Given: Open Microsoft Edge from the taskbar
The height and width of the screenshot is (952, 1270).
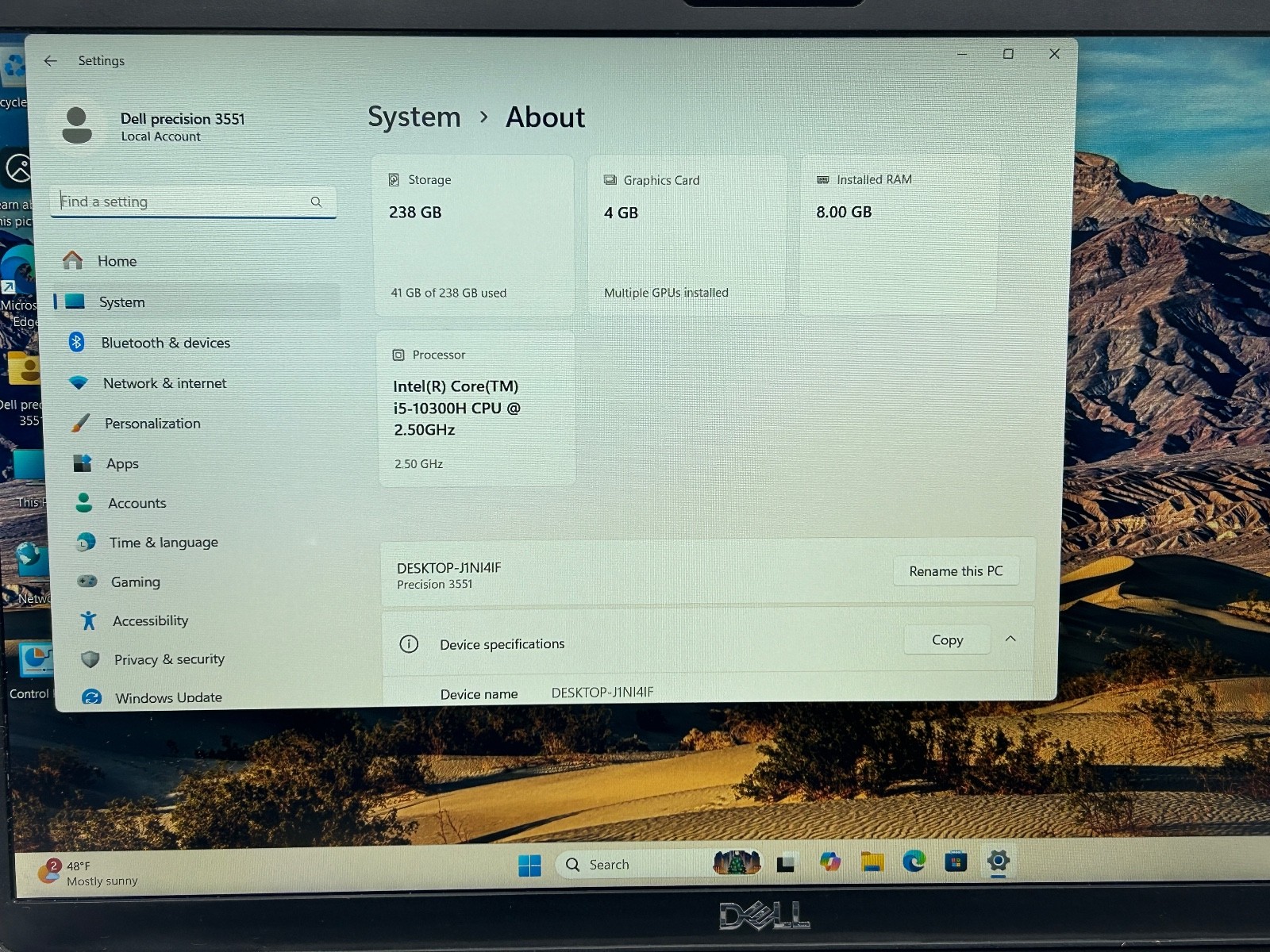Looking at the screenshot, I should pyautogui.click(x=914, y=861).
